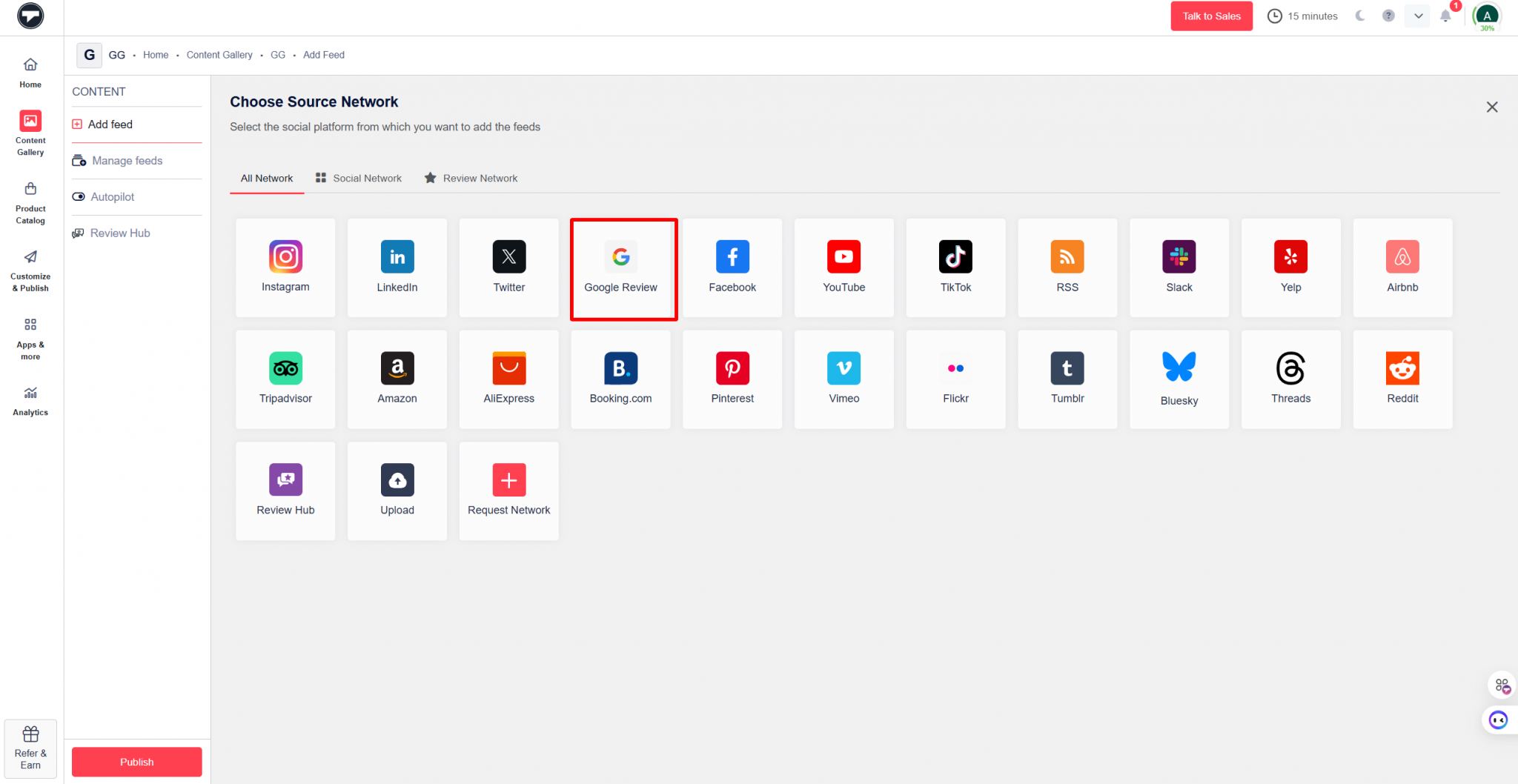Choose the Google Review source
The image size is (1518, 784).
pos(621,268)
